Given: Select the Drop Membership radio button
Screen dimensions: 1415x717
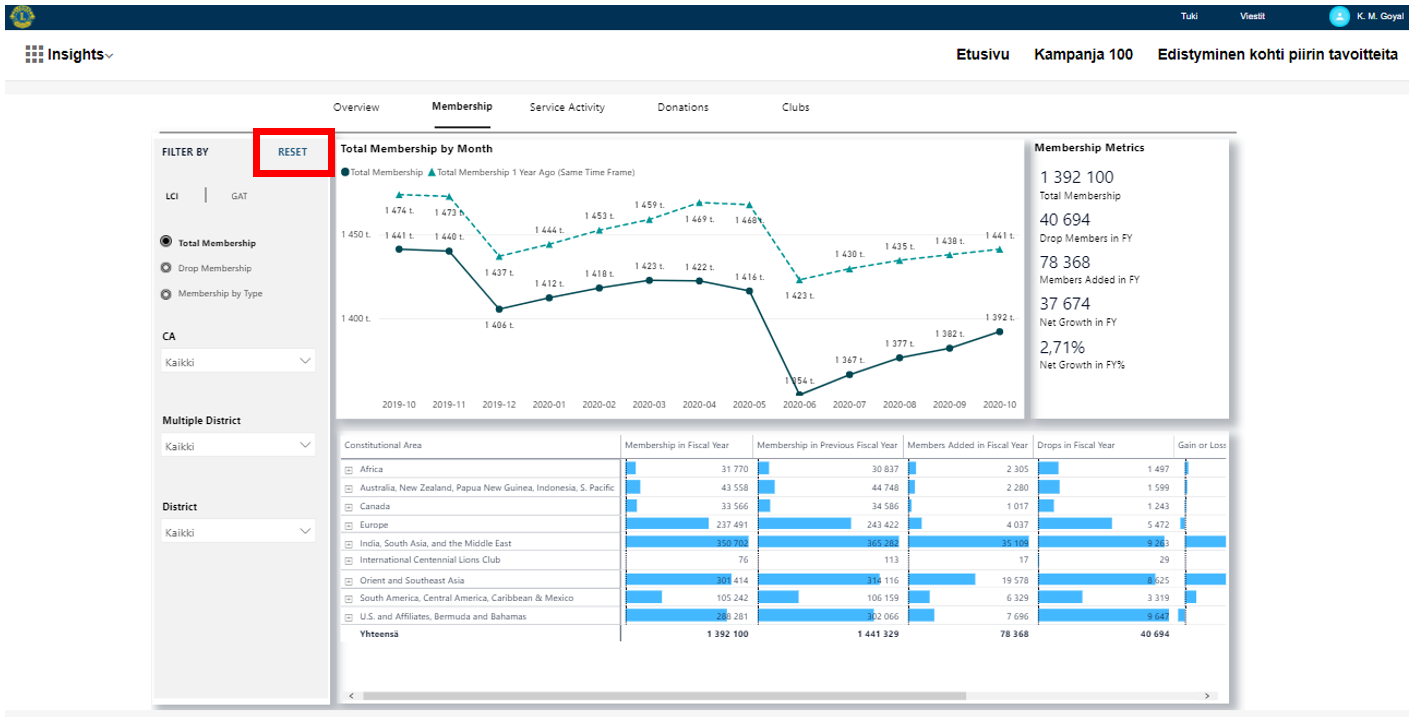Looking at the screenshot, I should [166, 268].
